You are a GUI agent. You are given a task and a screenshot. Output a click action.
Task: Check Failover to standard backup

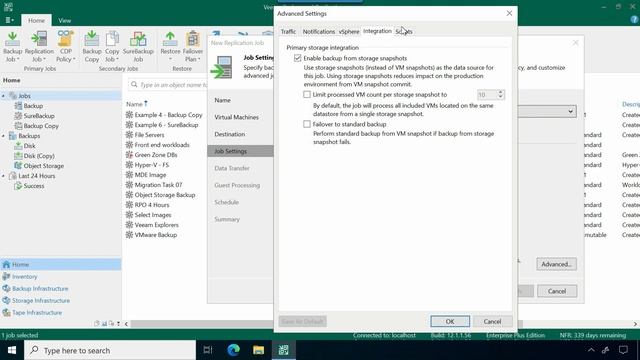point(307,124)
